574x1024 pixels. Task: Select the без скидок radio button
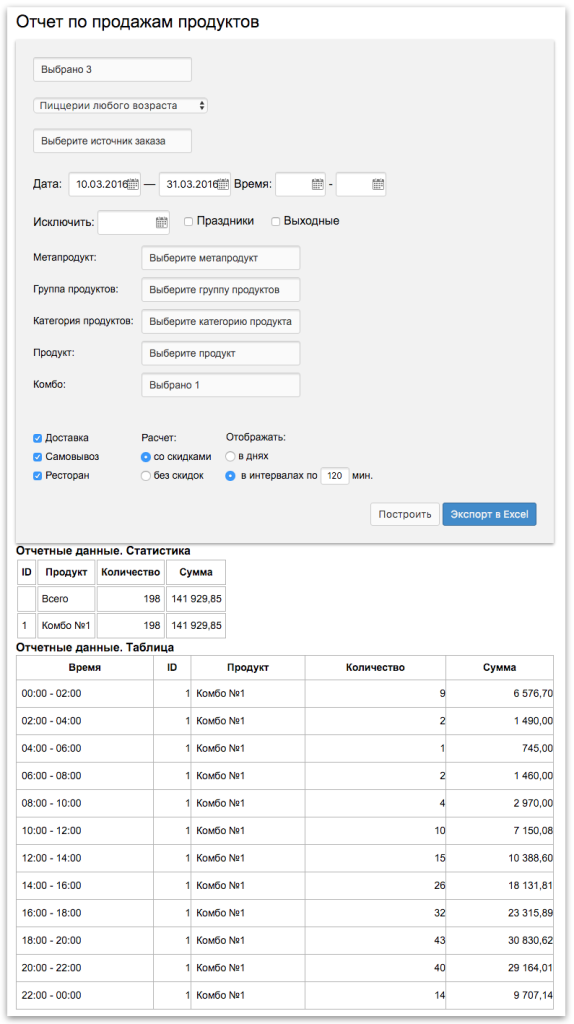146,476
